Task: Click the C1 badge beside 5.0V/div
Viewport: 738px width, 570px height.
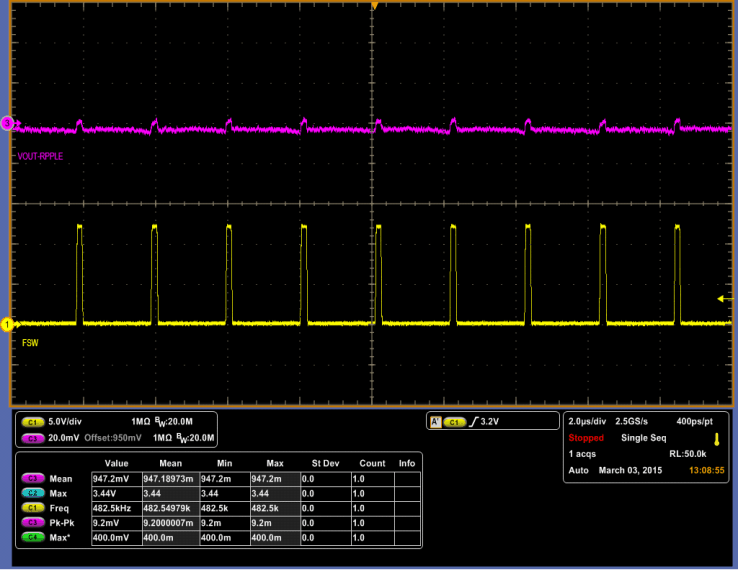Action: click(32, 423)
